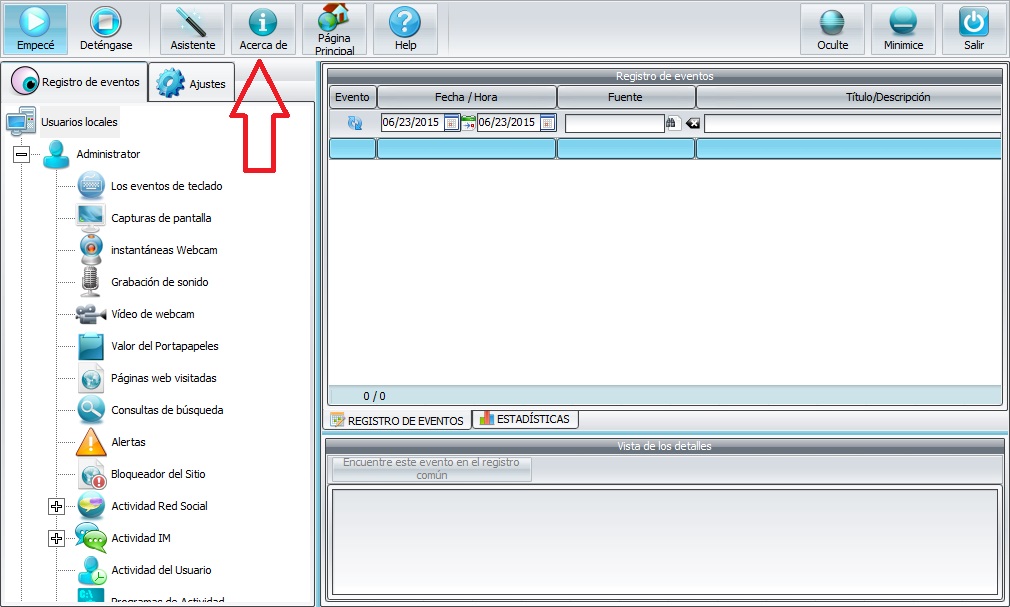
Task: Edit the start date field
Action: (x=412, y=122)
